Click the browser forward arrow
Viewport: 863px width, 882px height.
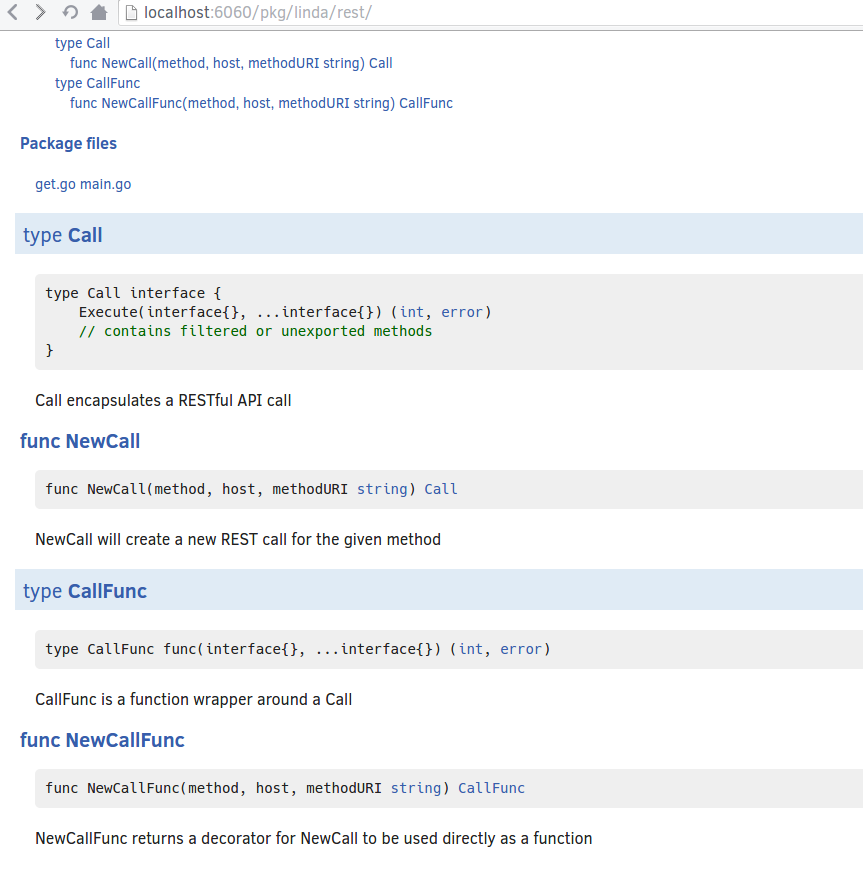pos(39,12)
